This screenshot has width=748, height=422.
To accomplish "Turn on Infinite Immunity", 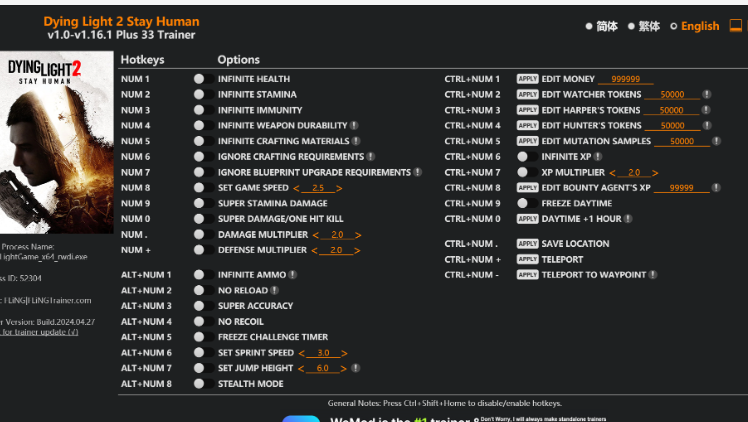I will pos(204,110).
